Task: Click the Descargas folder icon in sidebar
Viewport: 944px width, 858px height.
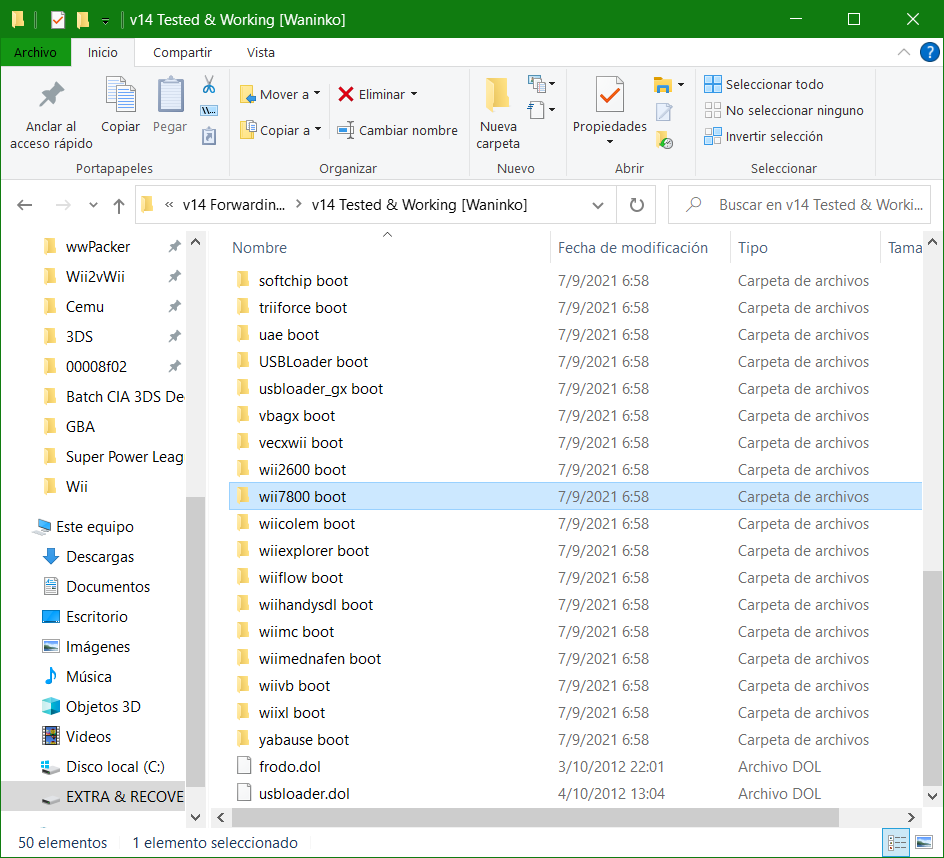Action: point(51,556)
